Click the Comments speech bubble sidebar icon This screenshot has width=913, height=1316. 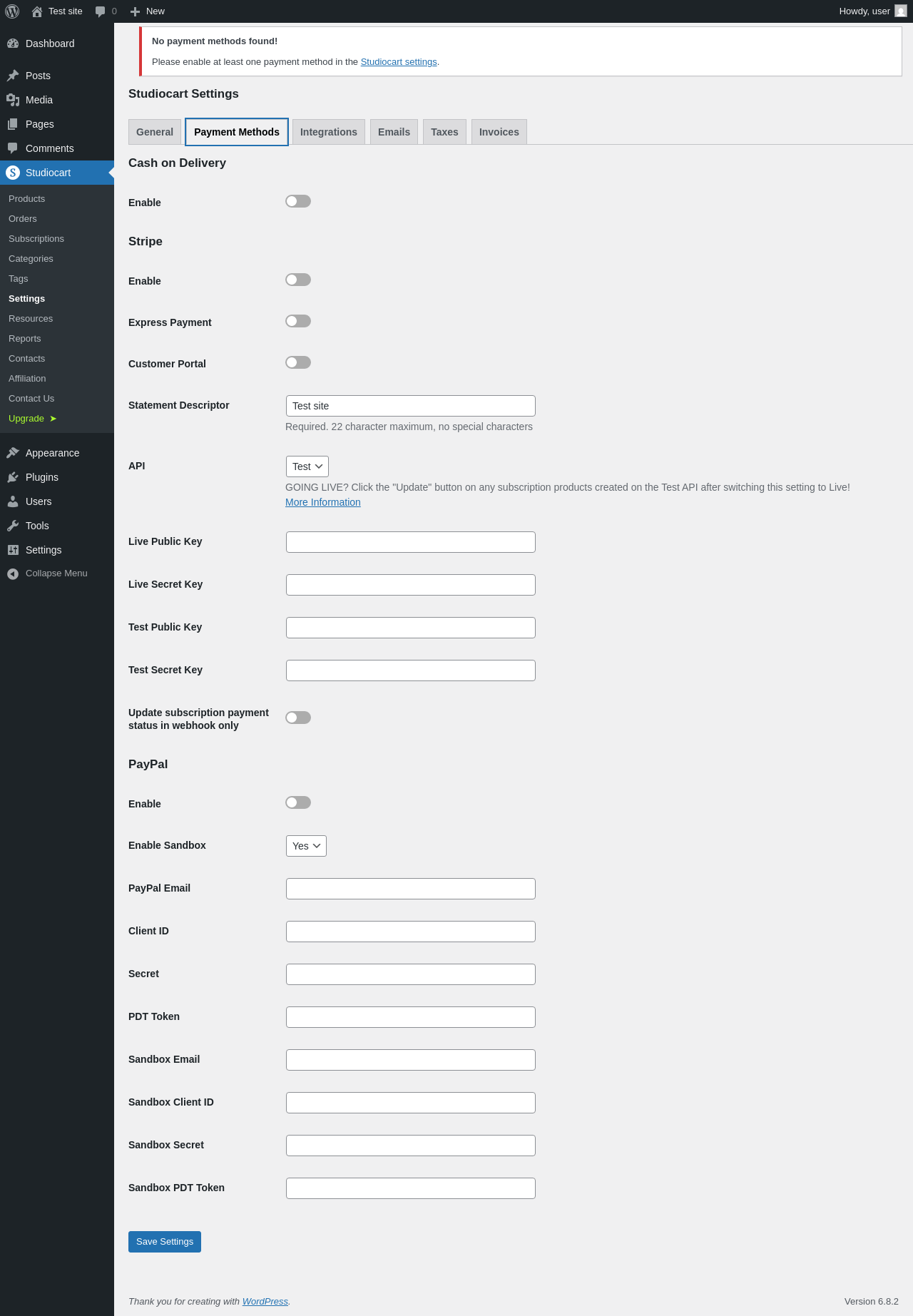tap(13, 148)
